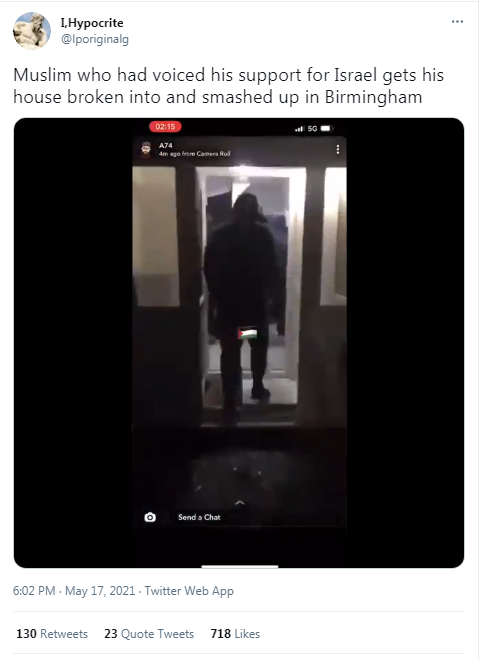Tap the Snapchat camera icon in video
Image resolution: width=480 pixels, height=660 pixels.
(150, 517)
